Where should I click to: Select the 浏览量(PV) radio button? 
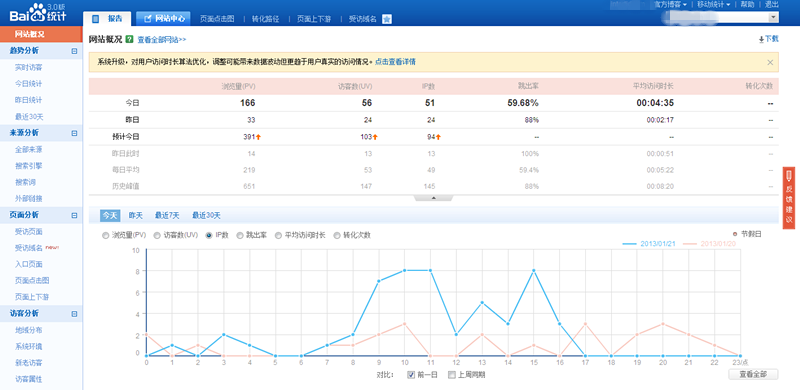coord(106,235)
